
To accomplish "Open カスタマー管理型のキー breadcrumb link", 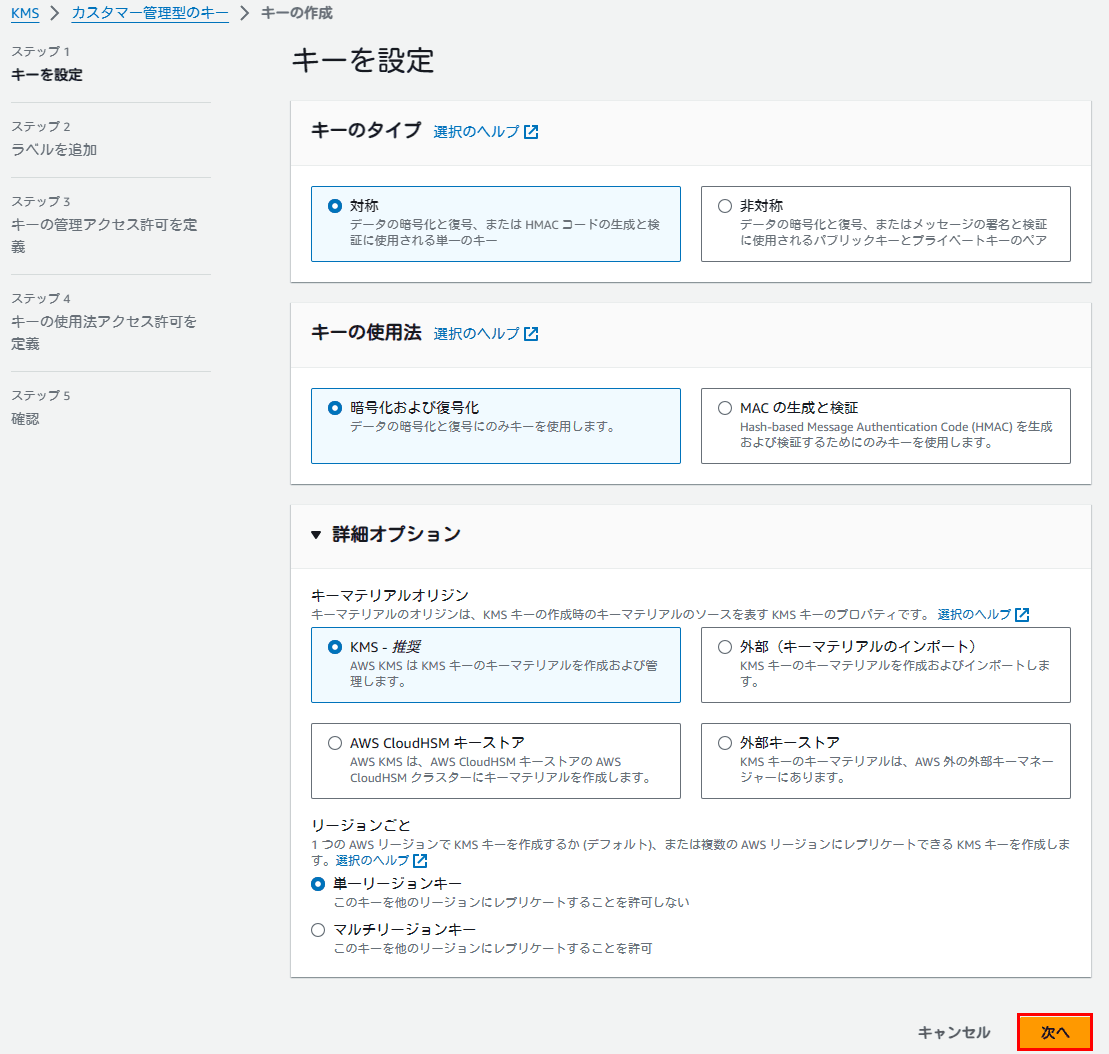I will pyautogui.click(x=150, y=13).
